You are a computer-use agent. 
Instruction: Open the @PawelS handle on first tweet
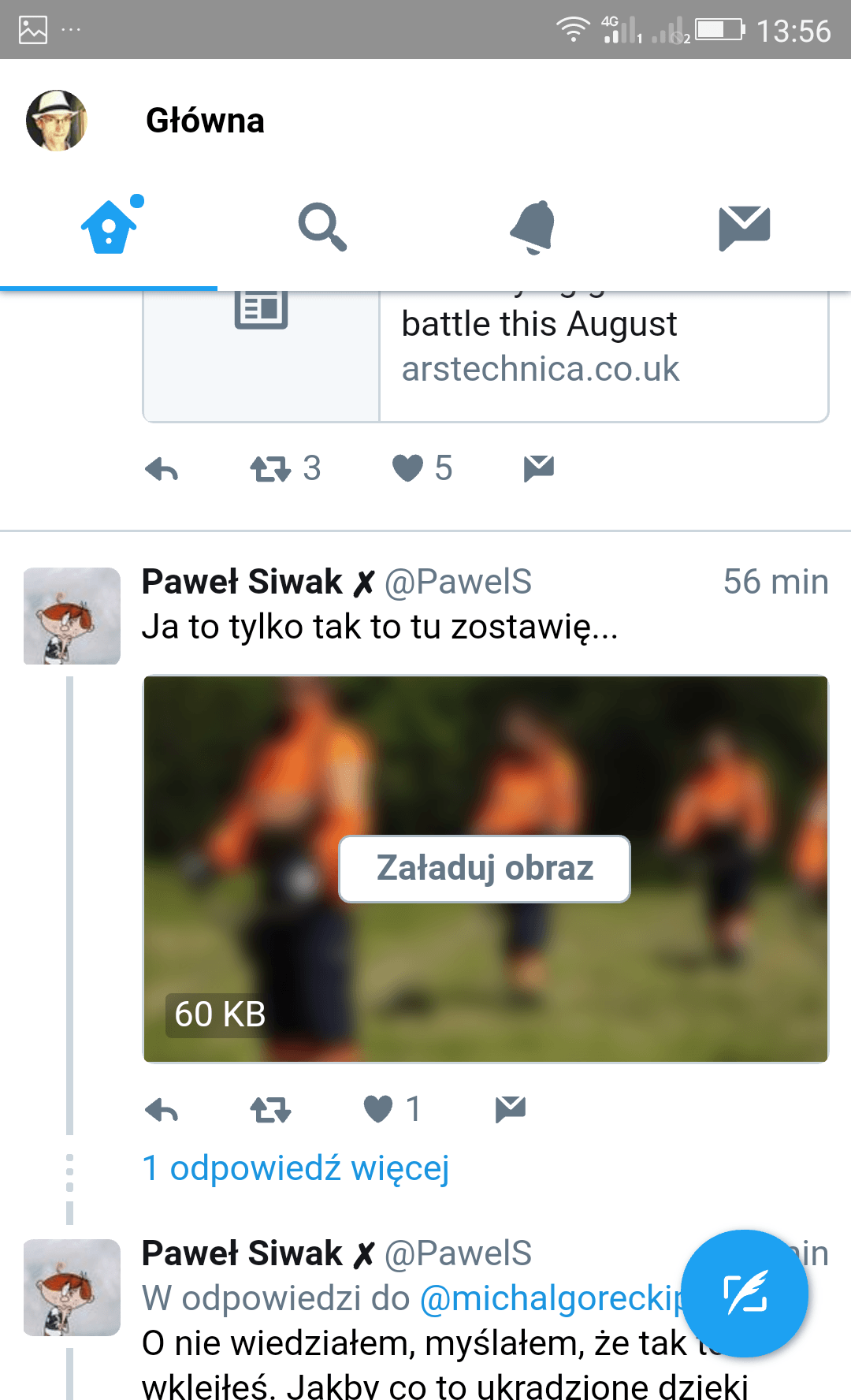[458, 582]
